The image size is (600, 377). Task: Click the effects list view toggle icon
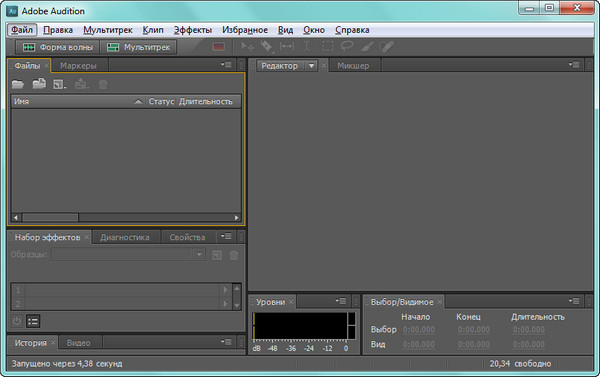pos(33,321)
